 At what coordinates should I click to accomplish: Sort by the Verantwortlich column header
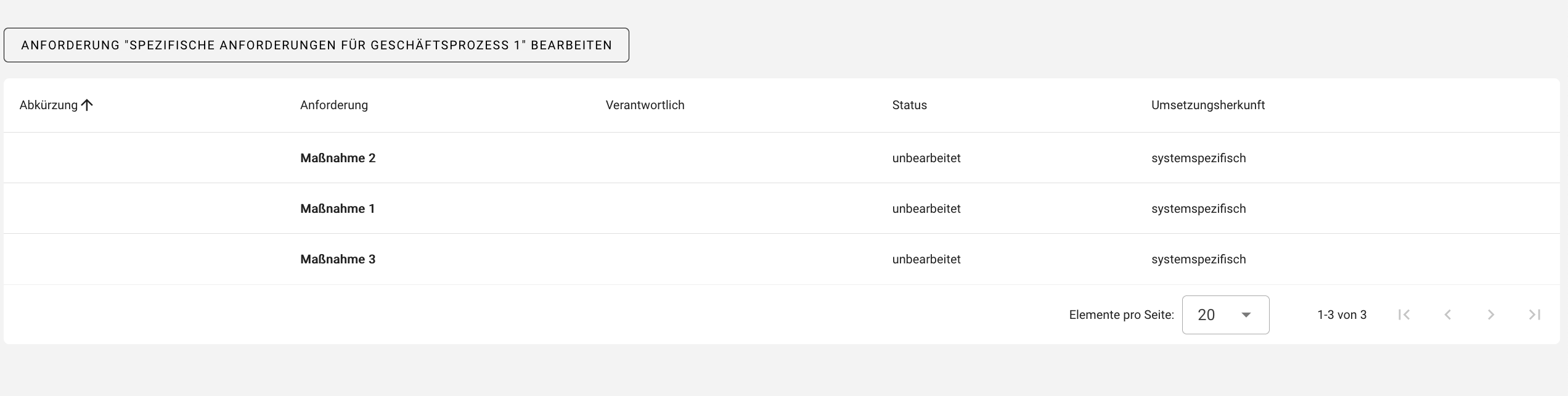click(645, 105)
